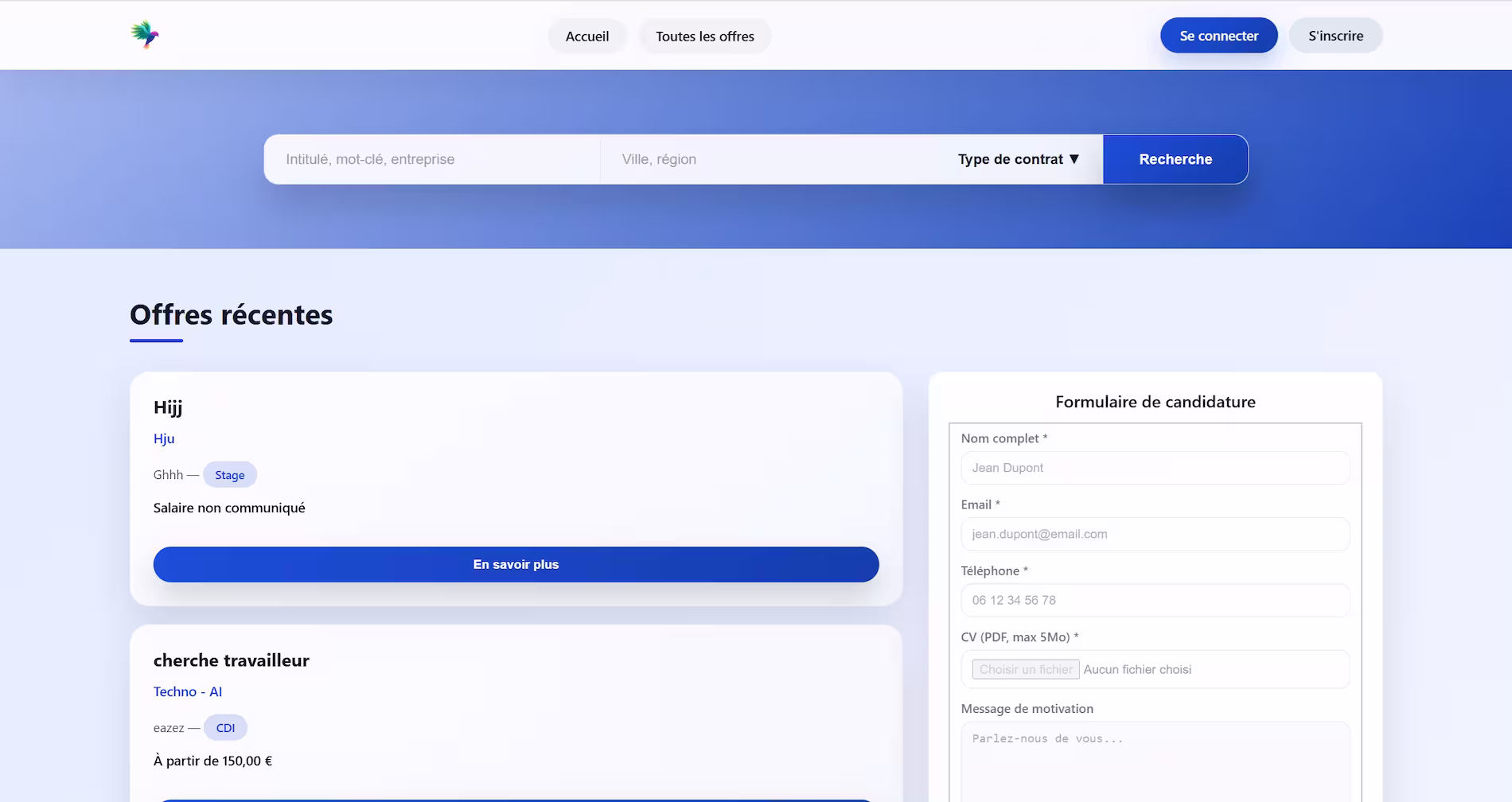
Task: Open the Hijj job offer title
Action: [168, 407]
